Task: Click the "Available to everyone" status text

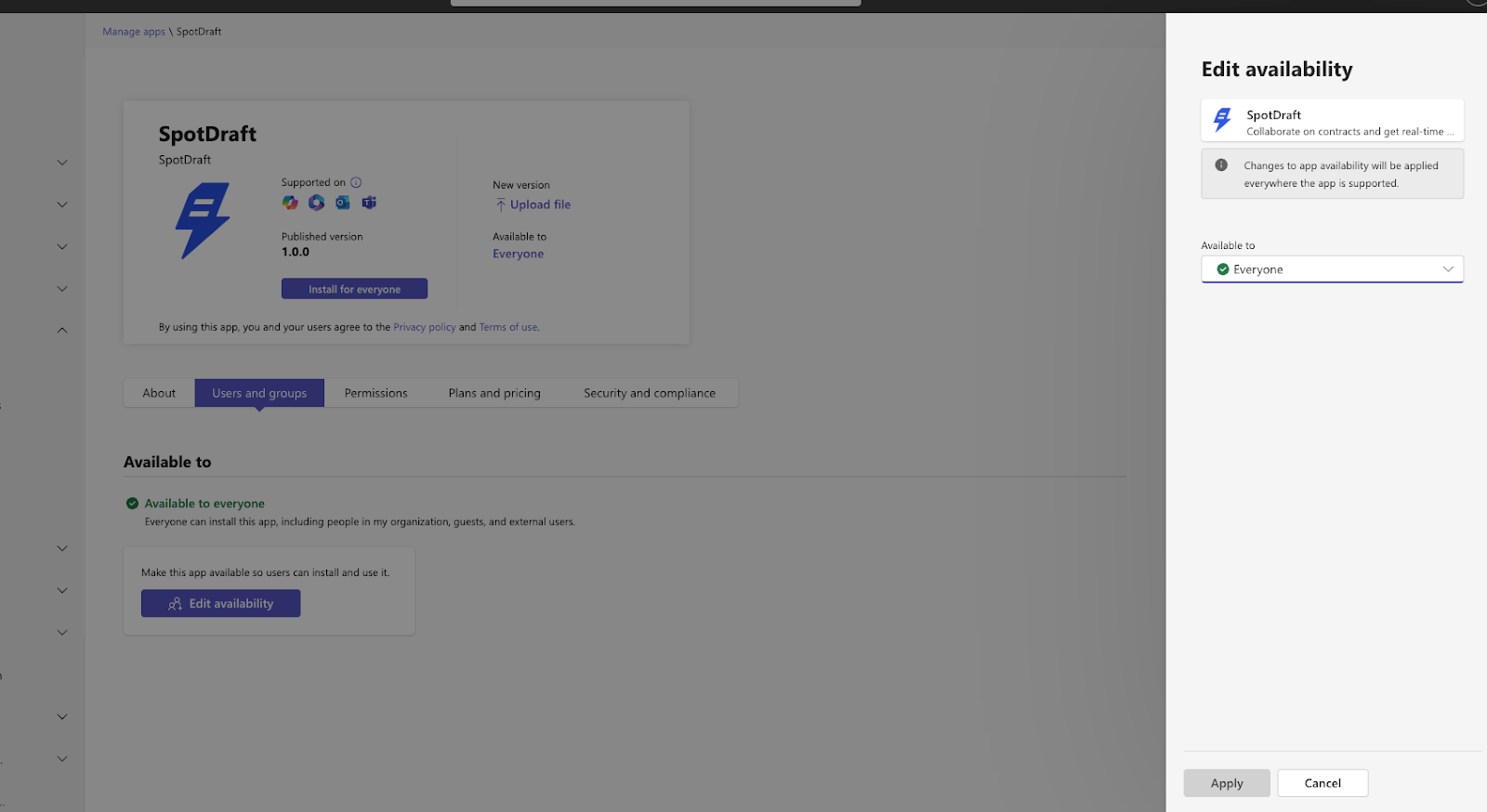Action: (x=204, y=504)
